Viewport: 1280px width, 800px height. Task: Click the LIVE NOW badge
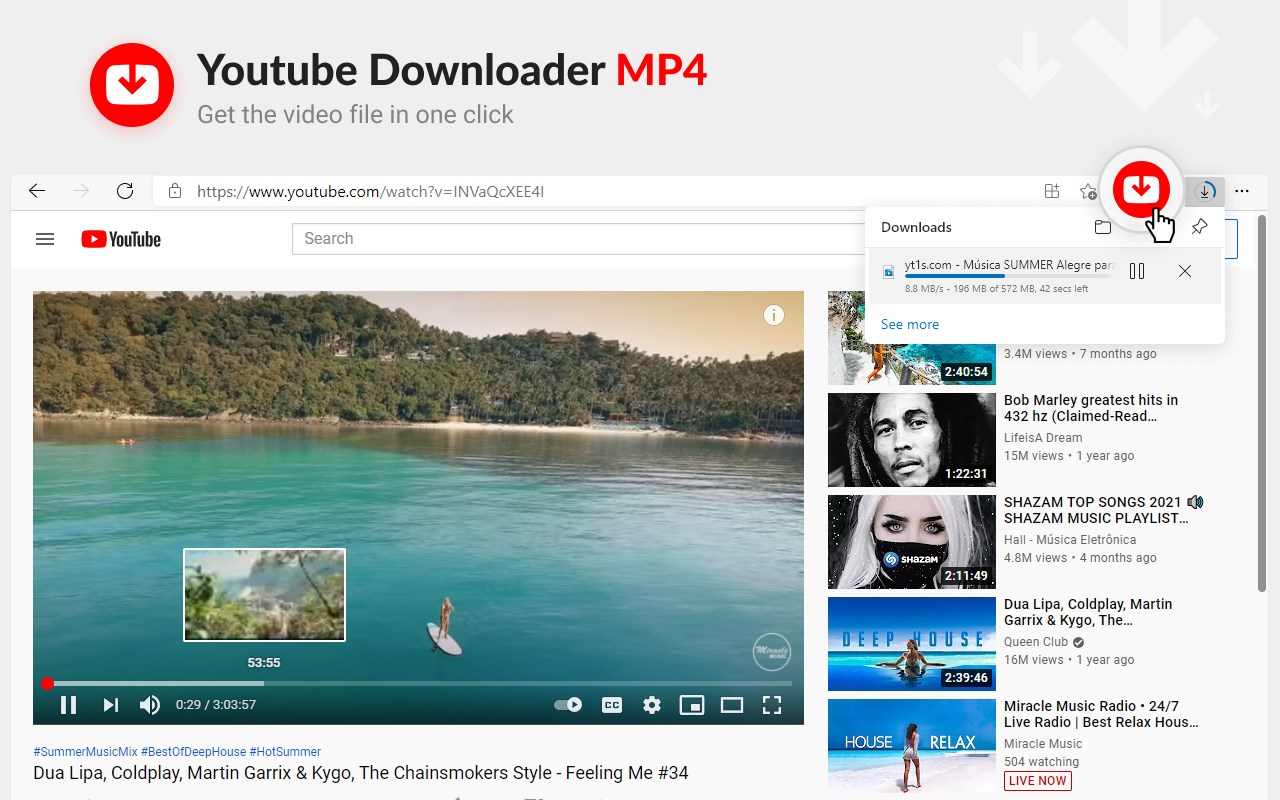pos(1038,781)
